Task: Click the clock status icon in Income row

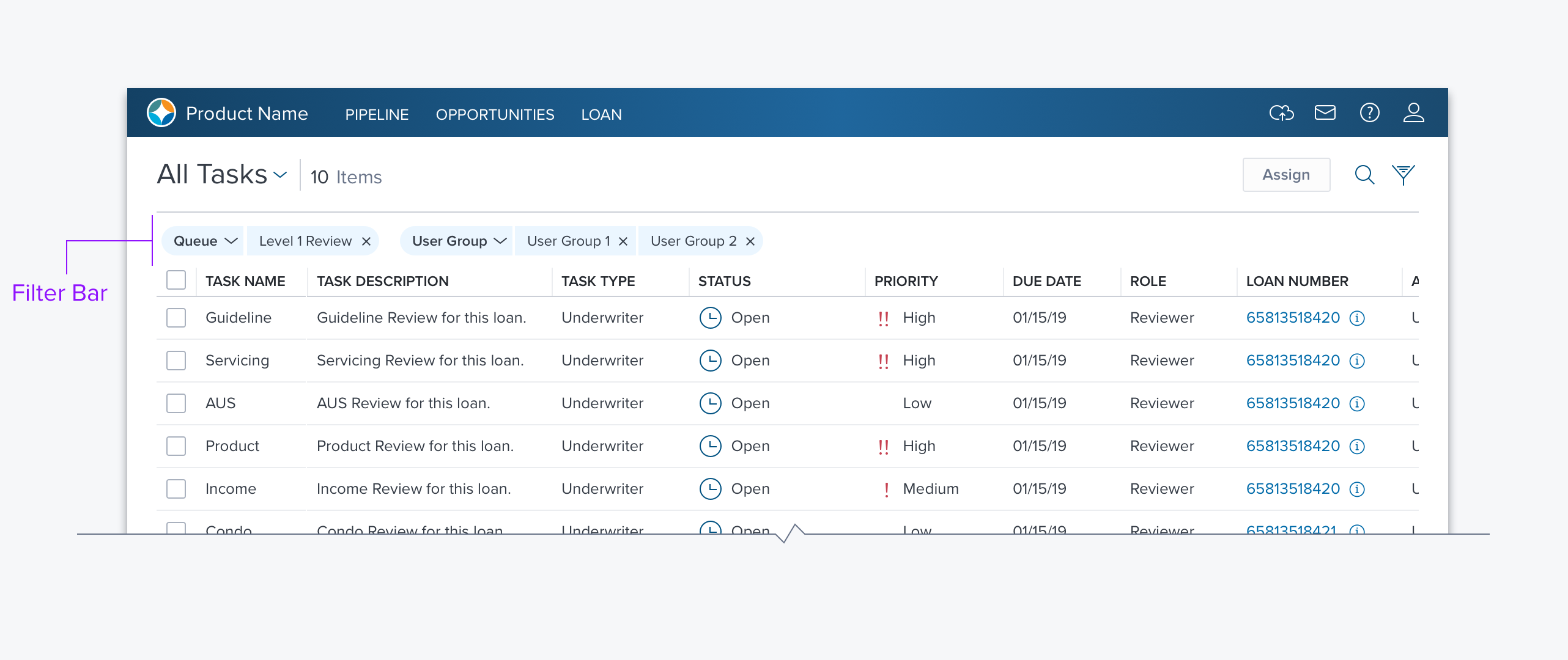Action: click(x=711, y=489)
